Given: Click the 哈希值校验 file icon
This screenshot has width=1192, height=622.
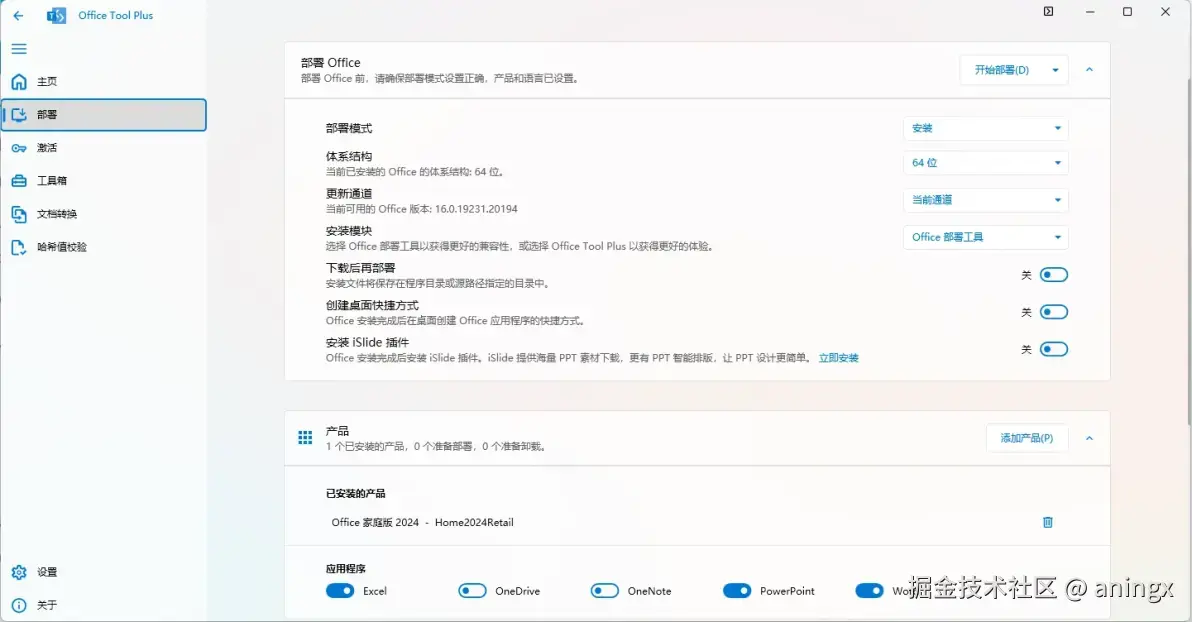Looking at the screenshot, I should 19,247.
